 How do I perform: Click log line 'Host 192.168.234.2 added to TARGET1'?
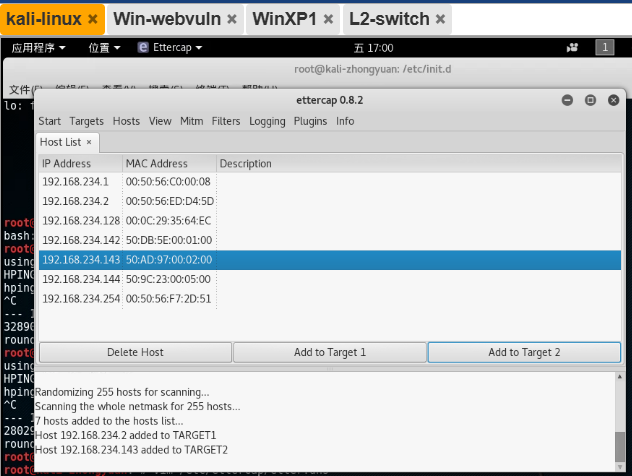point(126,435)
